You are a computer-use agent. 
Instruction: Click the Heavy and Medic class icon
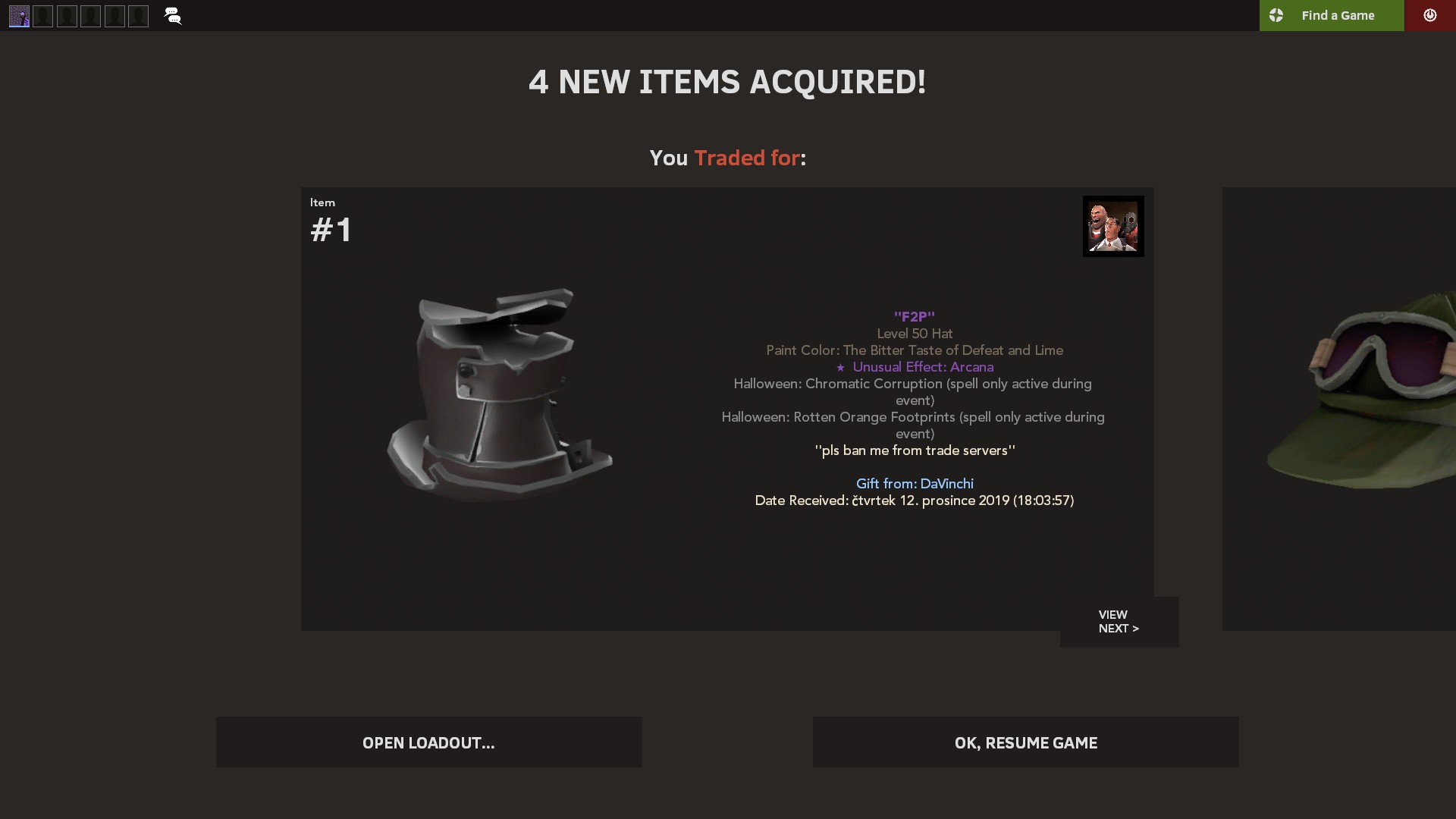[x=1113, y=226]
